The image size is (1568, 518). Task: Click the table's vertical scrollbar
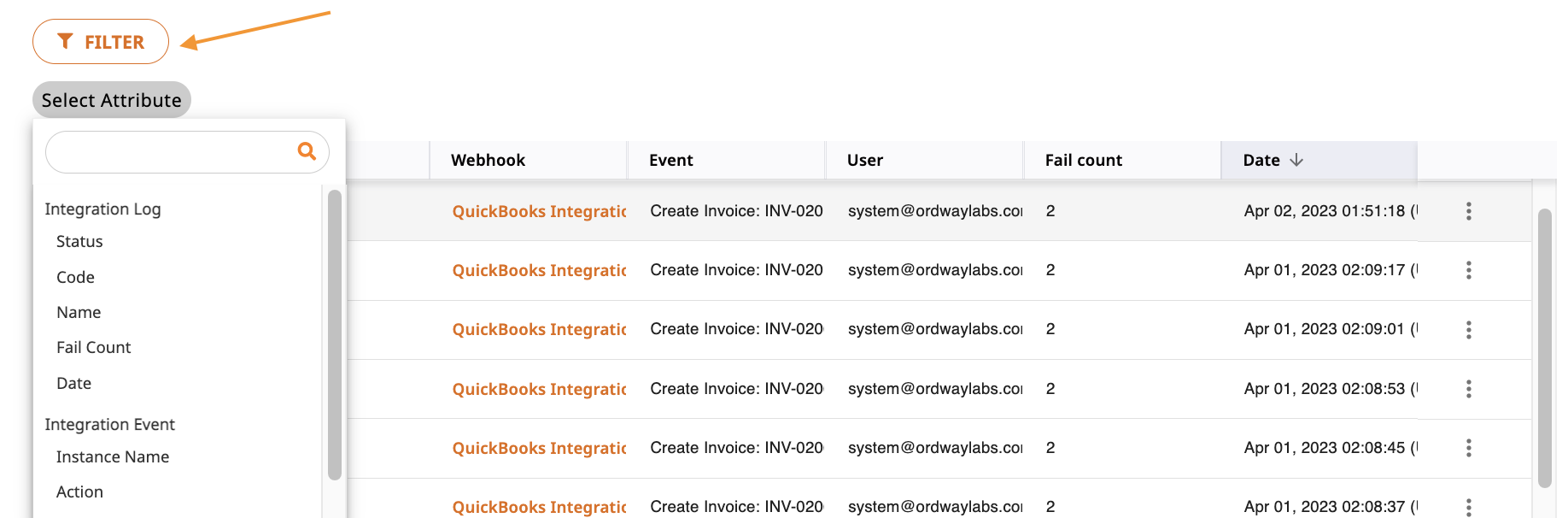(x=1544, y=349)
